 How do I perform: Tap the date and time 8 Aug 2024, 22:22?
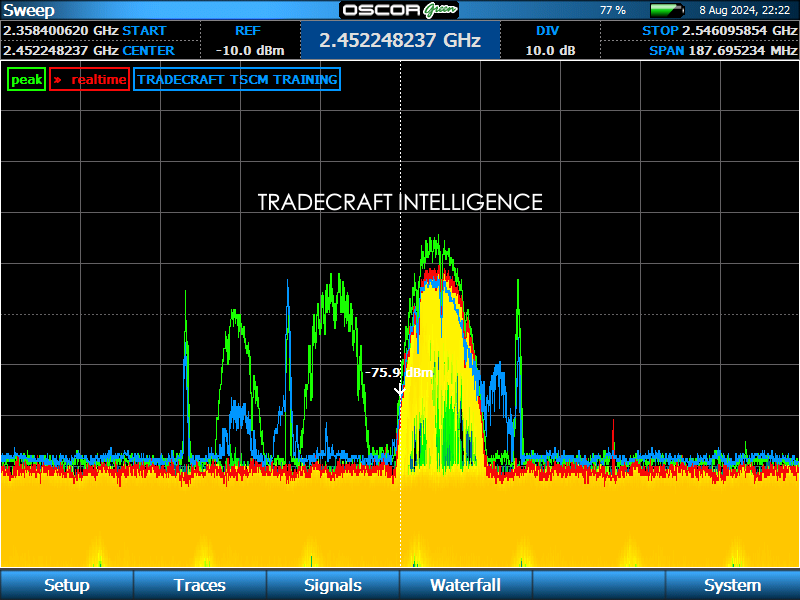[x=744, y=10]
